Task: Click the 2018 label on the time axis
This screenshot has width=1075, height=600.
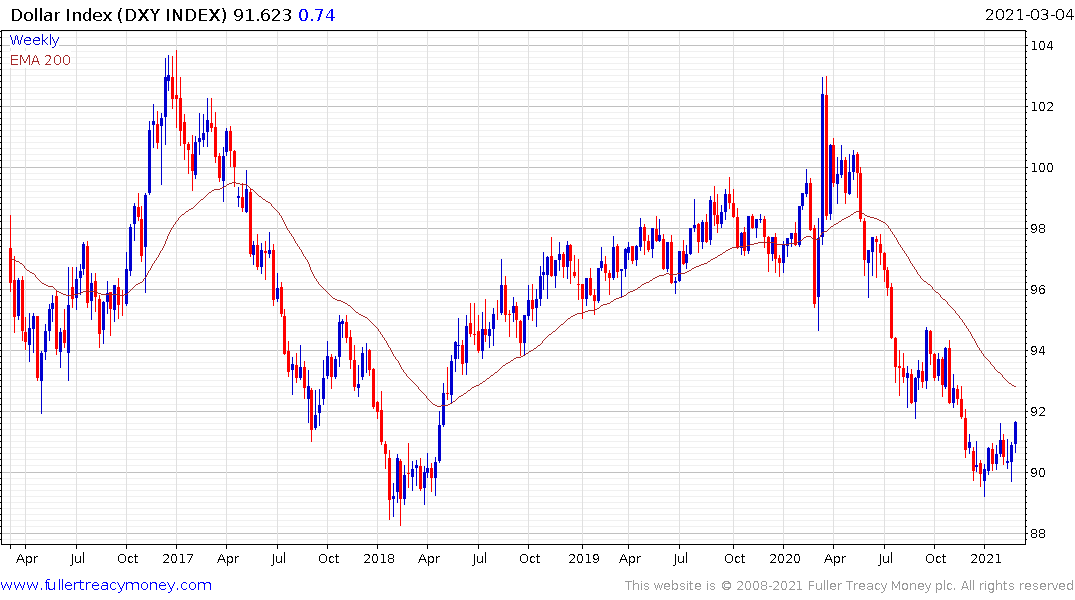Action: tap(379, 558)
